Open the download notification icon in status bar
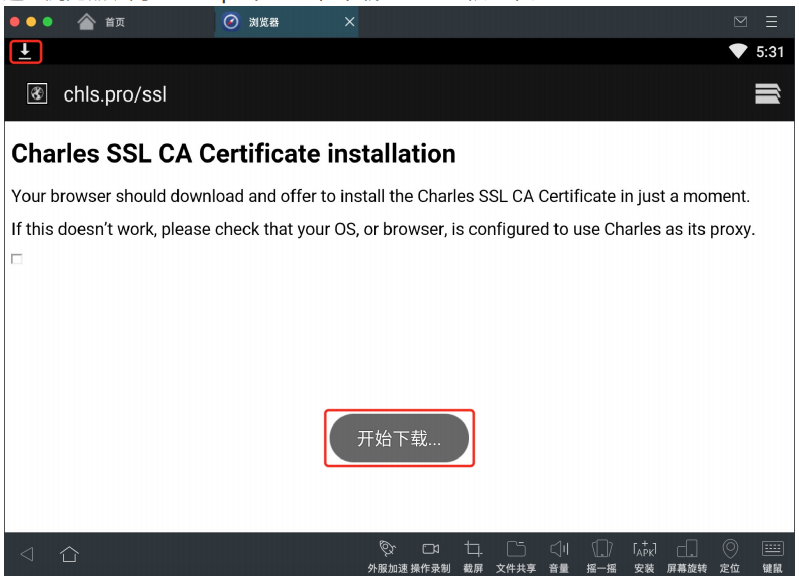799x581 pixels. coord(25,51)
